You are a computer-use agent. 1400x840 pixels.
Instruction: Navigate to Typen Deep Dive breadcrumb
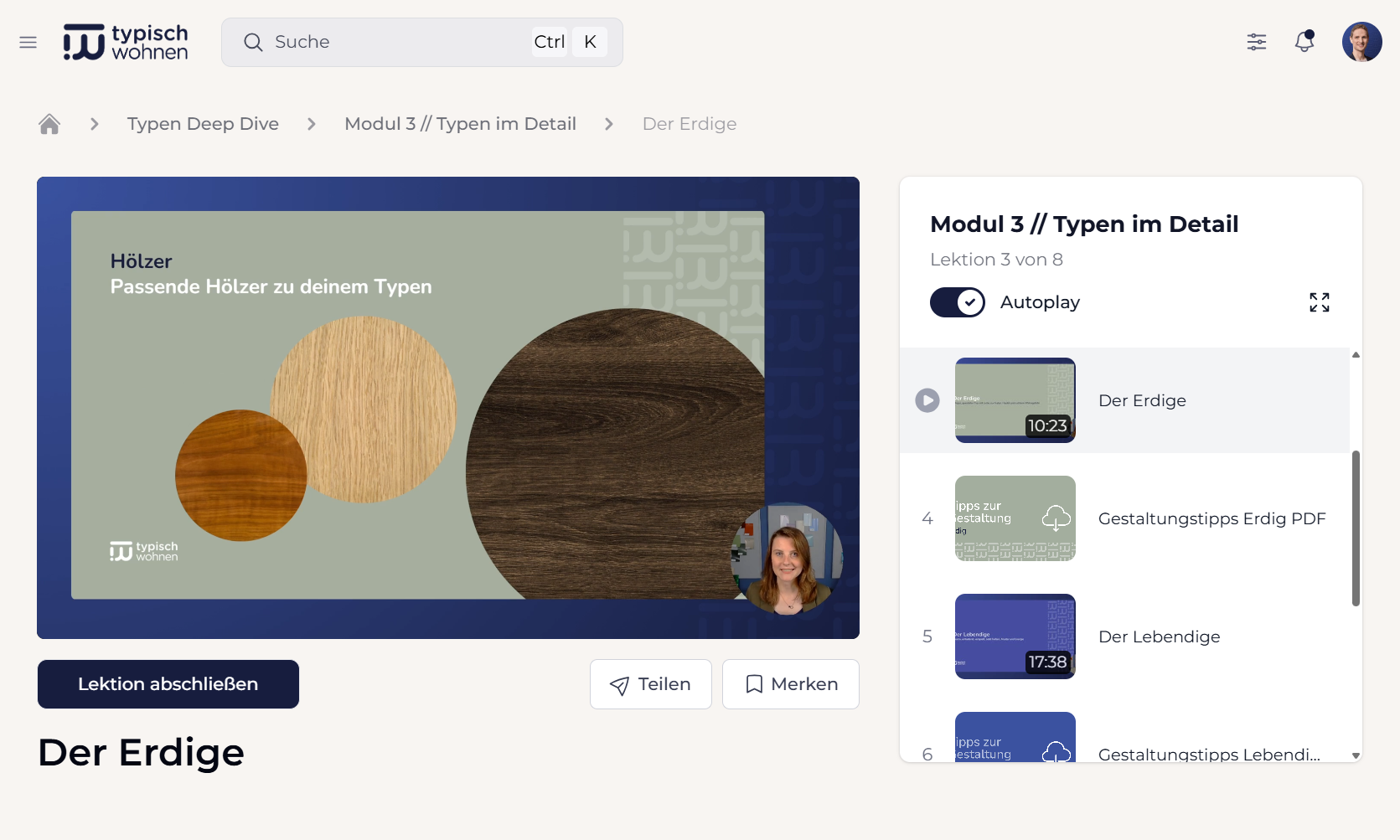(x=203, y=124)
